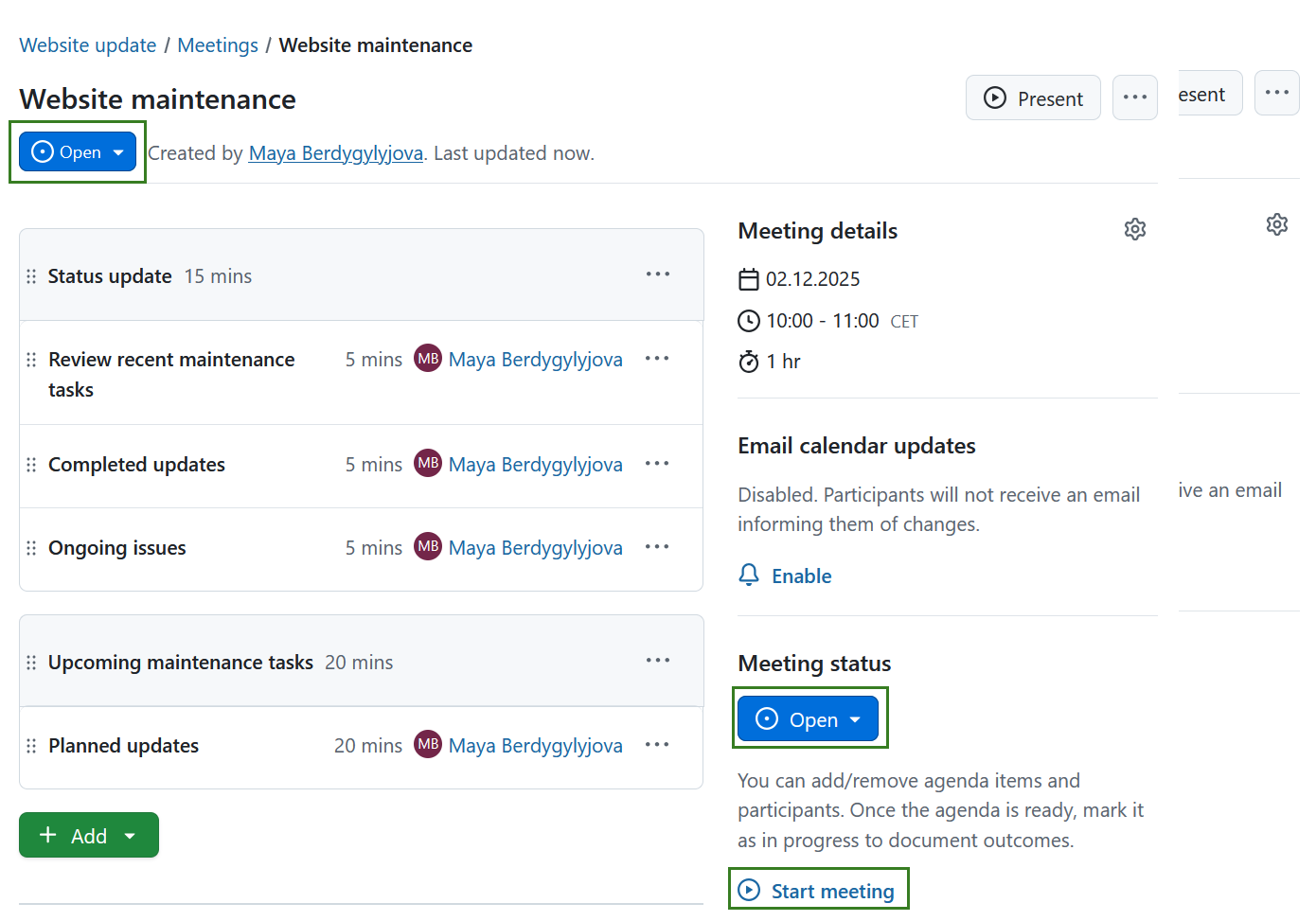Expand the Open dropdown in Meeting status
Image resolution: width=1316 pixels, height=921 pixels.
coord(808,719)
